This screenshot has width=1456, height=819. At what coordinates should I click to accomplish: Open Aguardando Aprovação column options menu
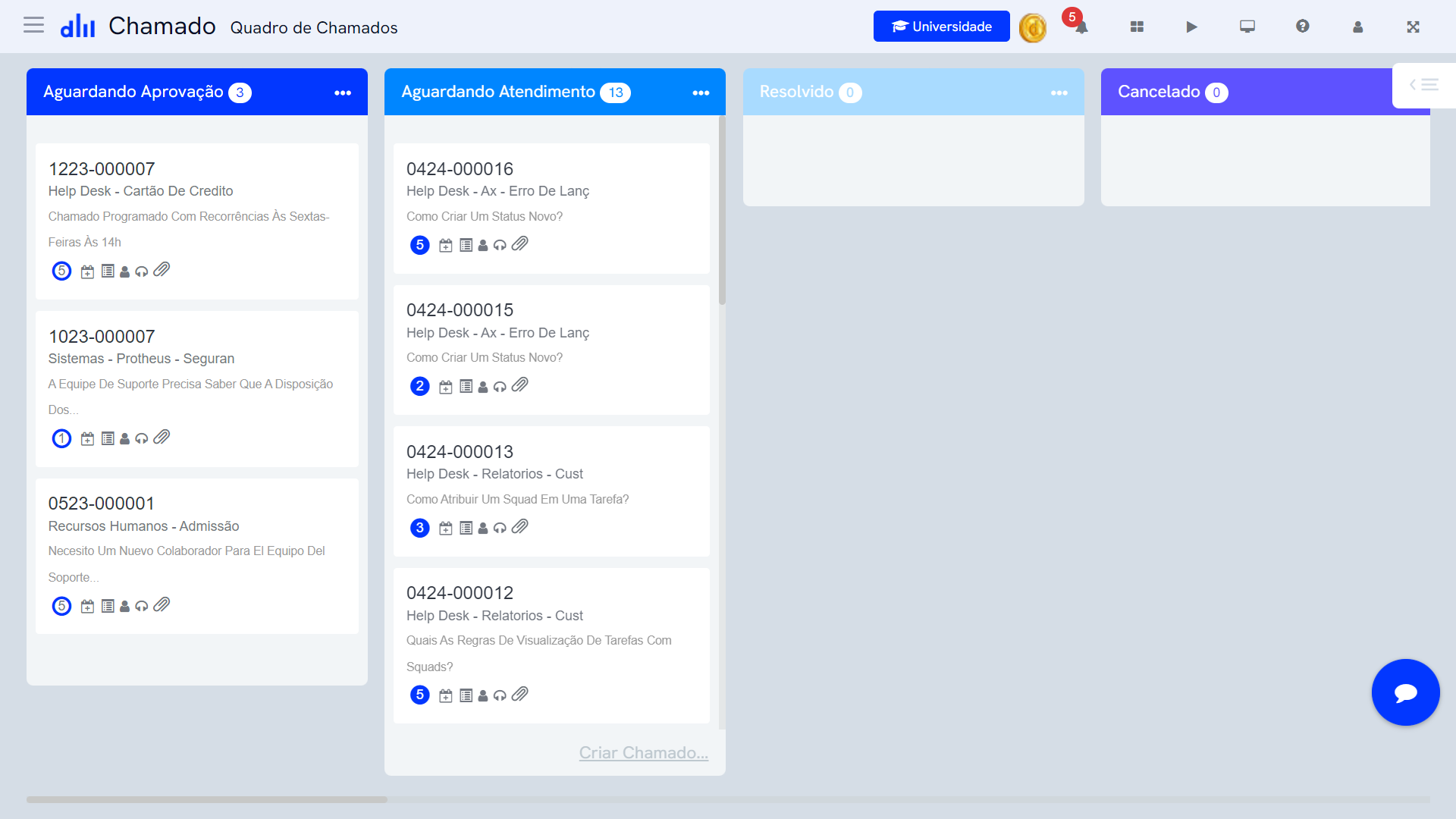click(343, 93)
